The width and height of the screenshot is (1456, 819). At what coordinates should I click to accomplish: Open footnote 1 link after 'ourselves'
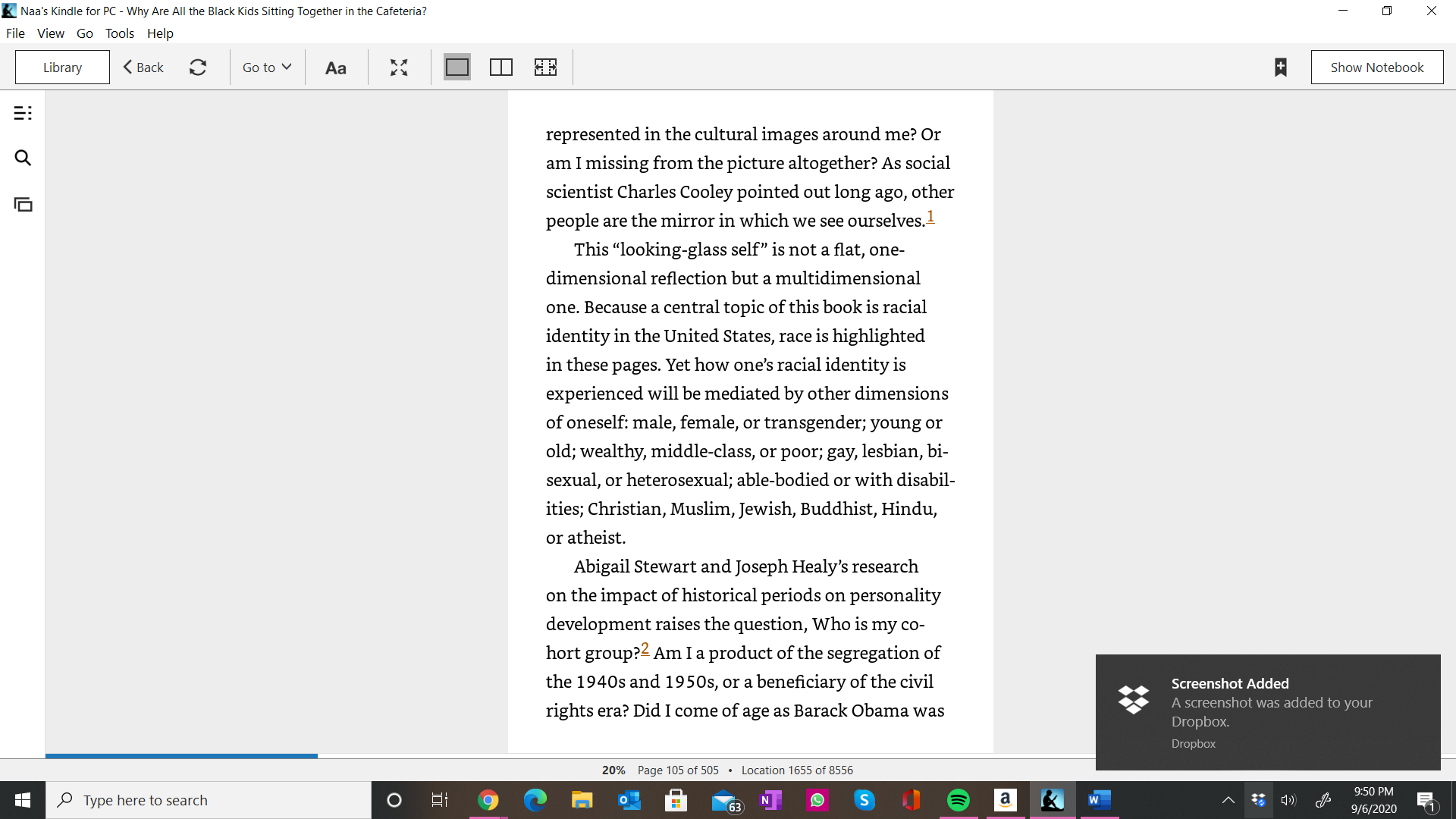tap(930, 217)
